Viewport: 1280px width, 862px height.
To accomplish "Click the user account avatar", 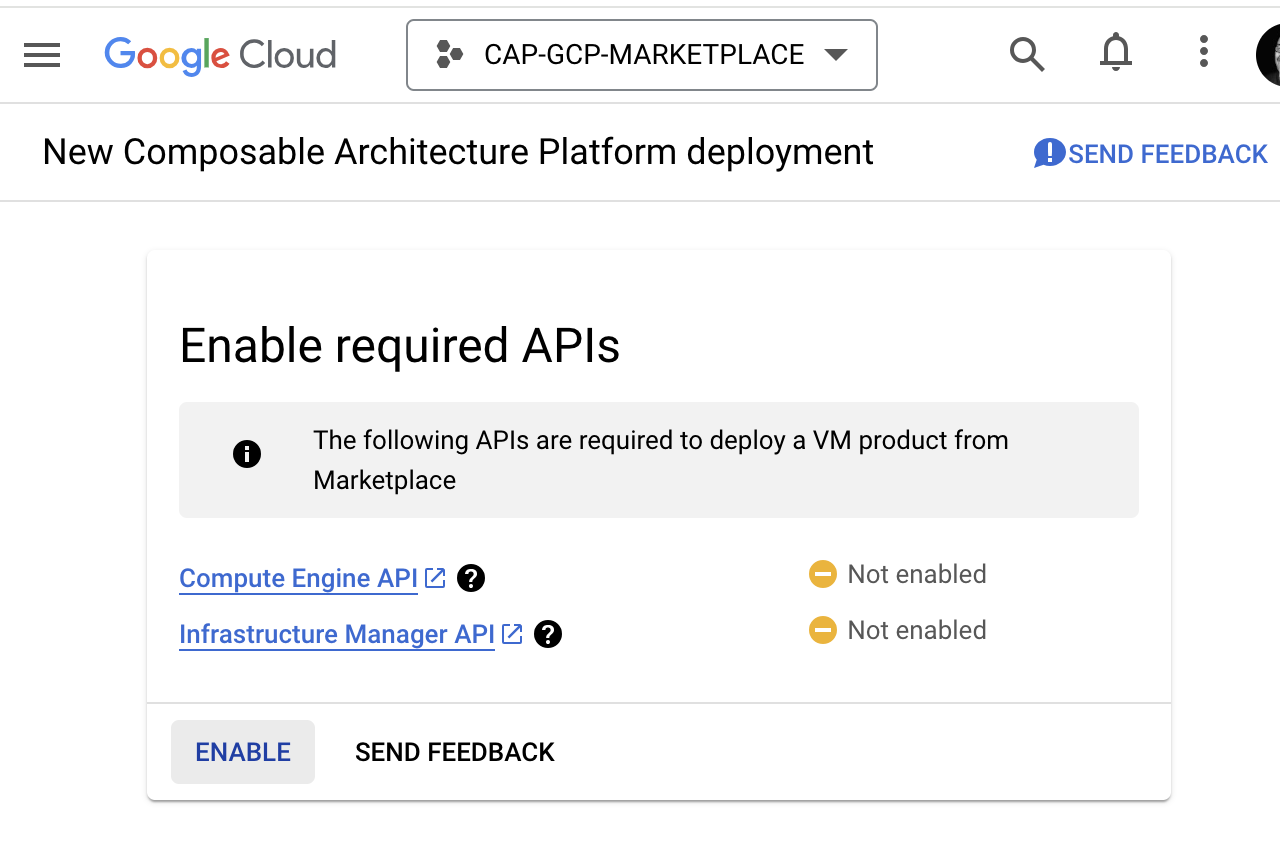I will [1268, 55].
